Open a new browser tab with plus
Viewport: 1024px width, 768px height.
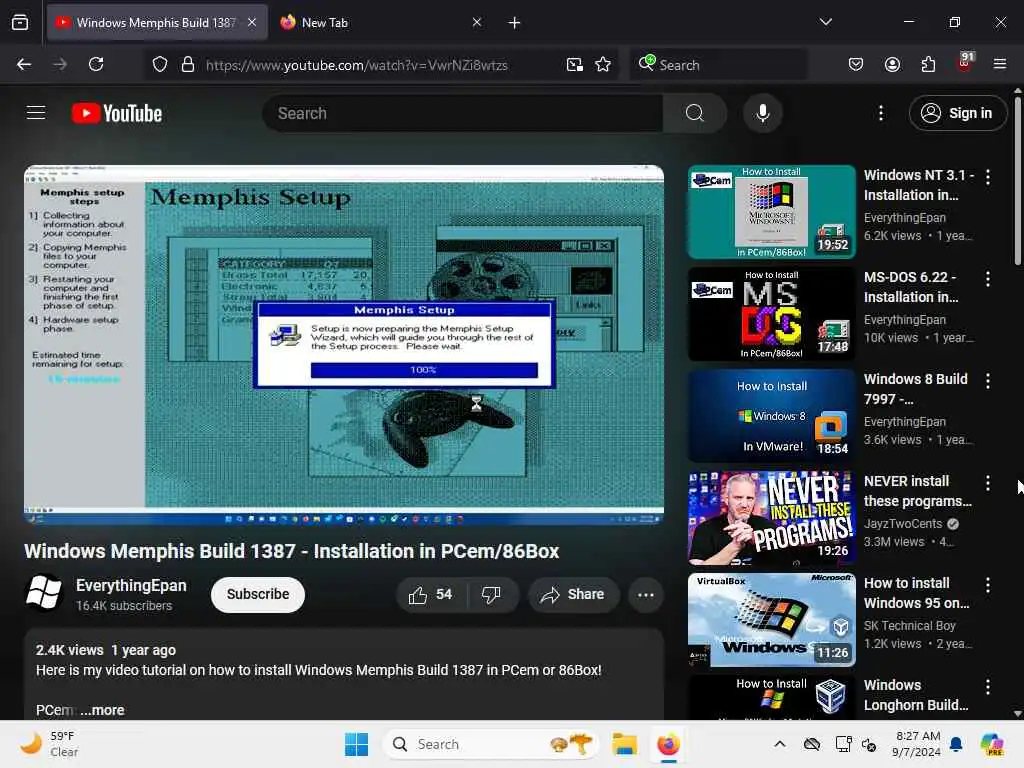tap(515, 23)
